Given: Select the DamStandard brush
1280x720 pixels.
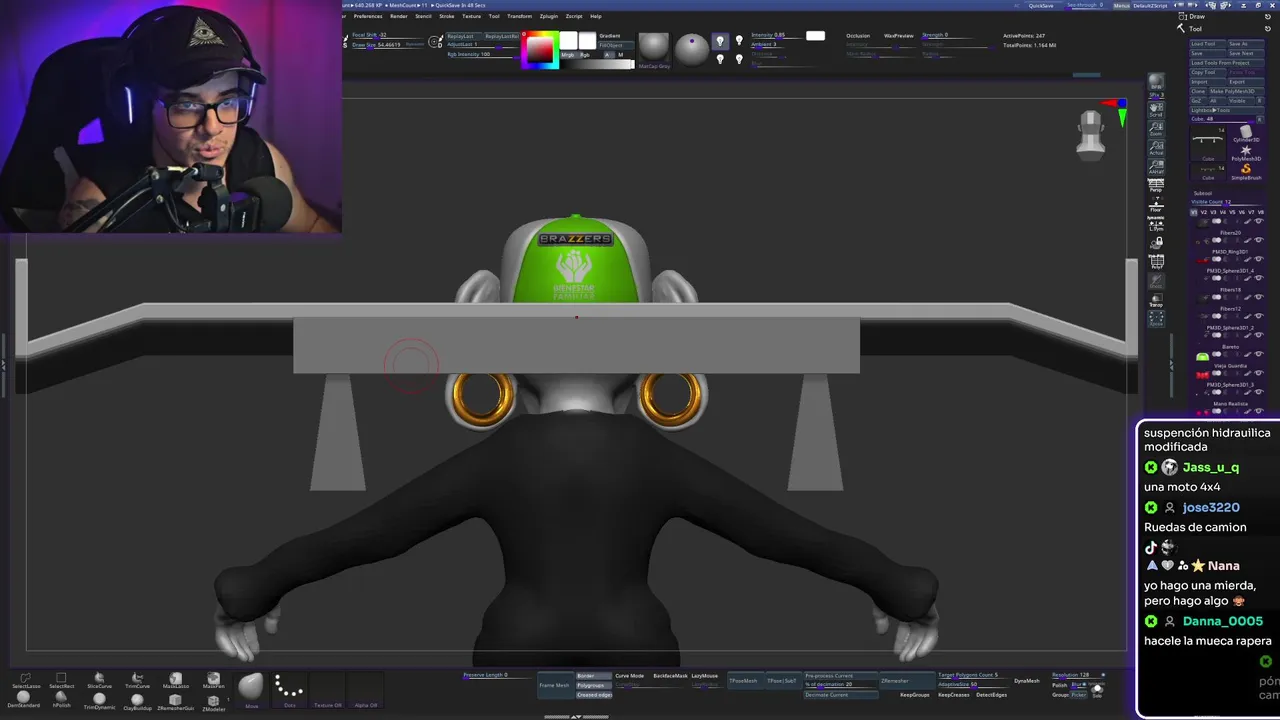Looking at the screenshot, I should pos(25,700).
